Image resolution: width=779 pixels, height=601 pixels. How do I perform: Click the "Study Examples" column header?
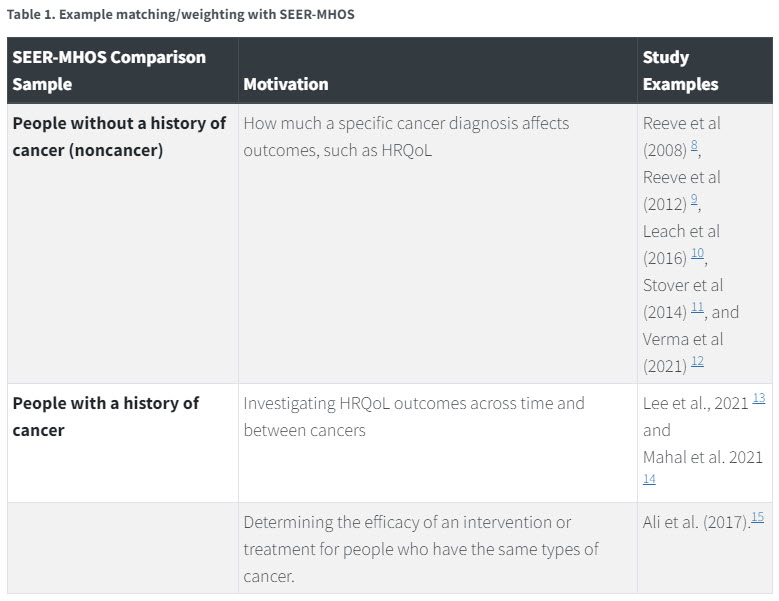click(680, 70)
